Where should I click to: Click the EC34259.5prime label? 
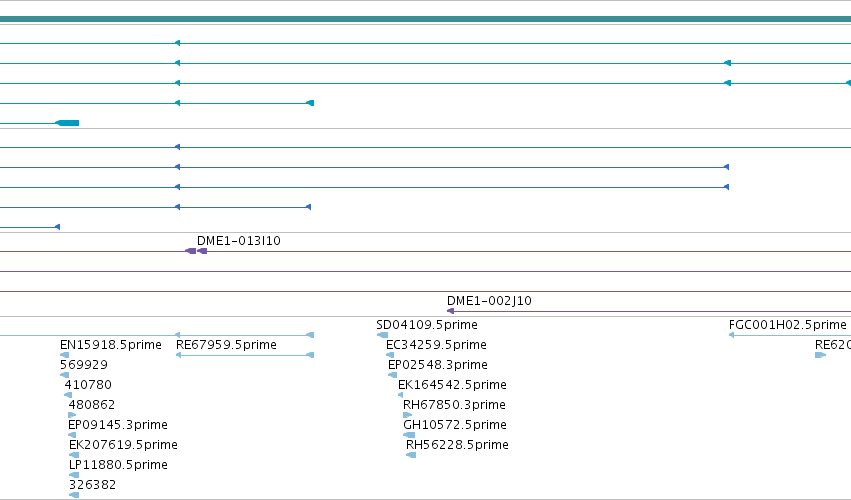pos(436,345)
